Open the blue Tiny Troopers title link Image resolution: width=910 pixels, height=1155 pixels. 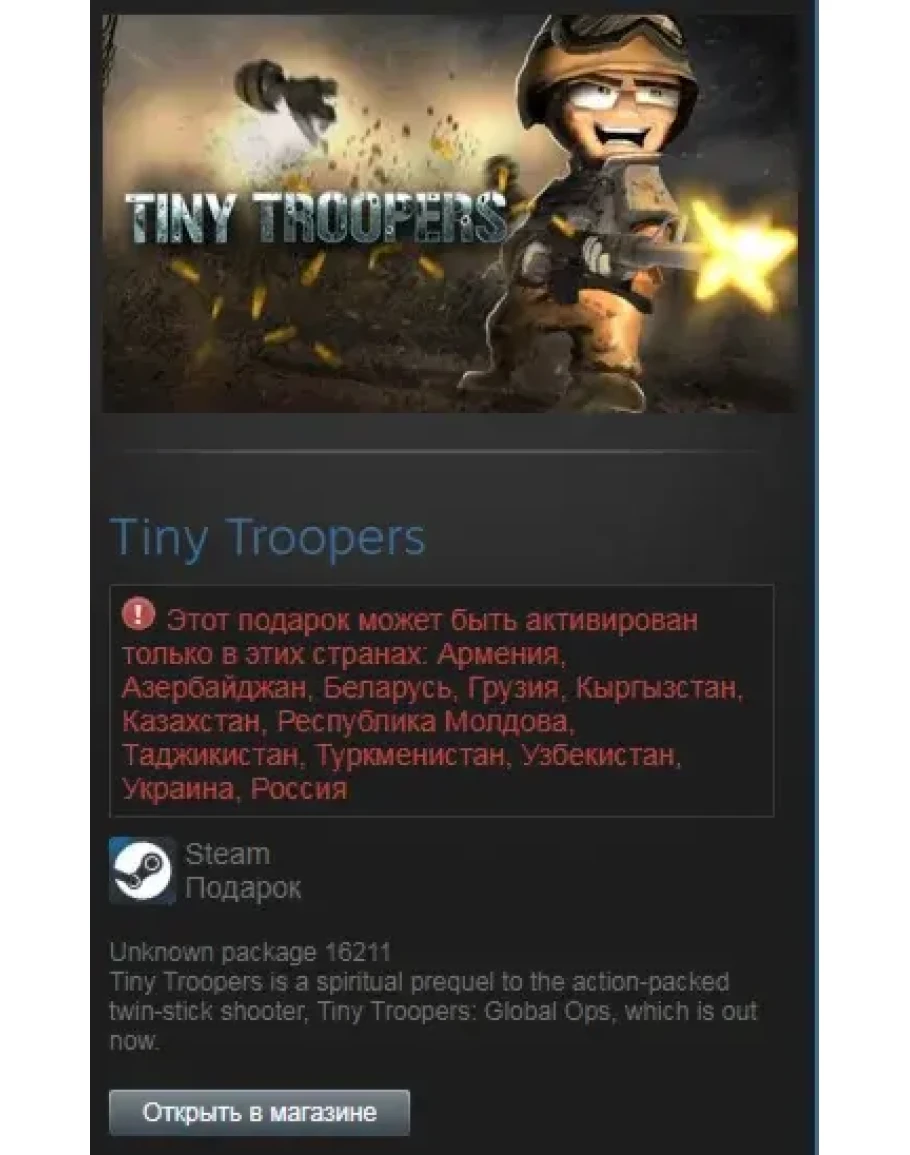(267, 537)
